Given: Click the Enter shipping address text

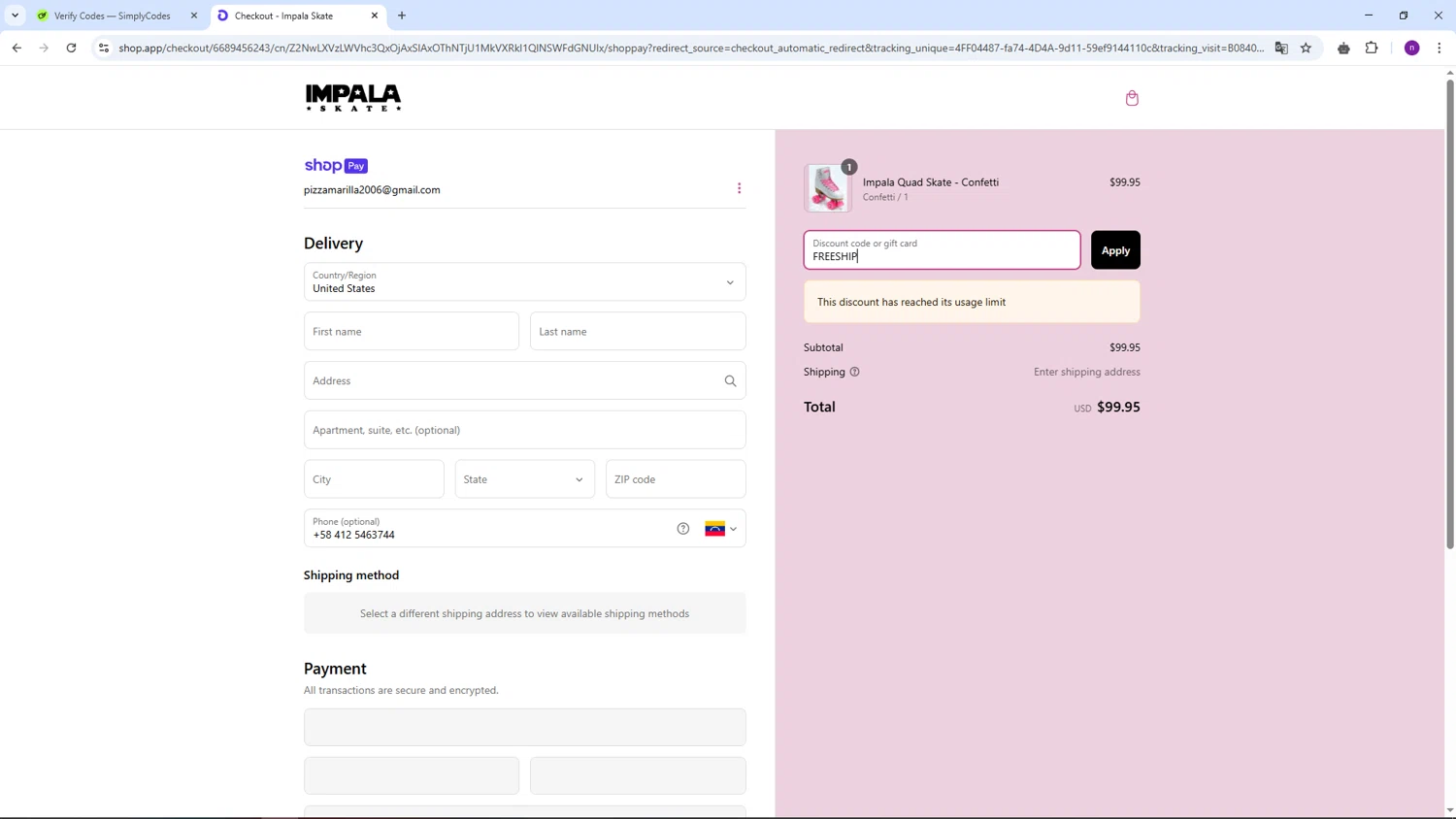Looking at the screenshot, I should (x=1086, y=372).
